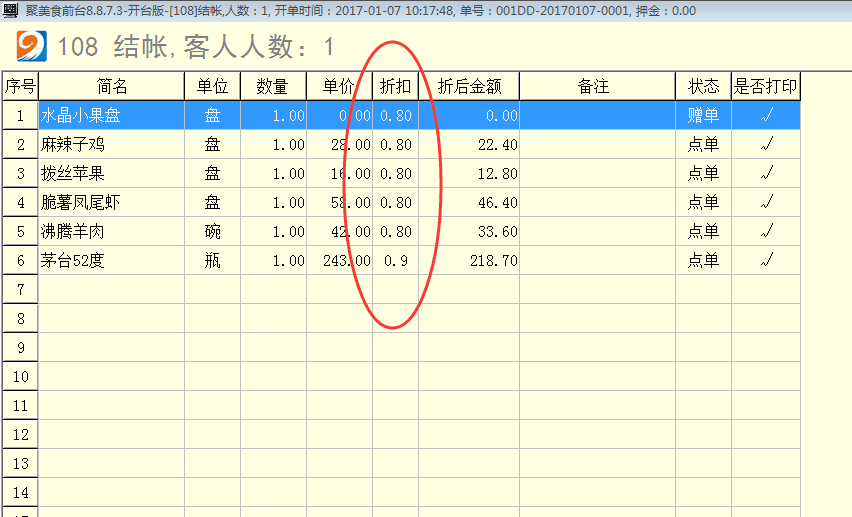This screenshot has width=852, height=517.
Task: Click discount cell 0.9 for 茅台52度
Action: tap(395, 261)
